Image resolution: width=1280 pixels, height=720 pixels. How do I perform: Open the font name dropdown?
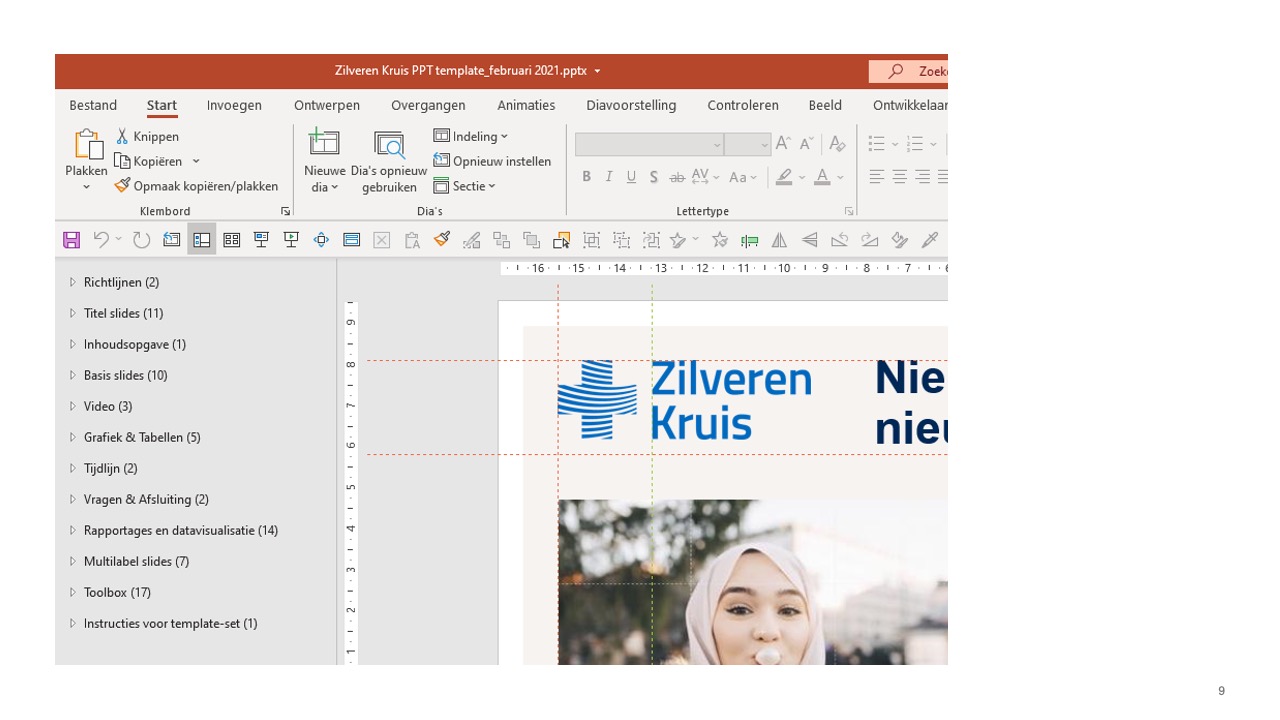716,145
